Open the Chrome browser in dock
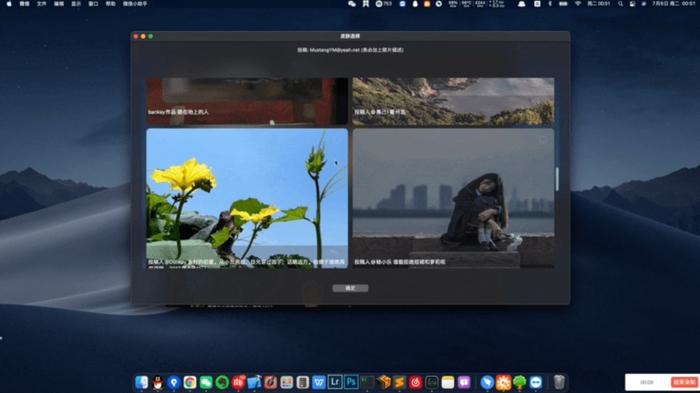The height and width of the screenshot is (393, 700). coord(190,382)
